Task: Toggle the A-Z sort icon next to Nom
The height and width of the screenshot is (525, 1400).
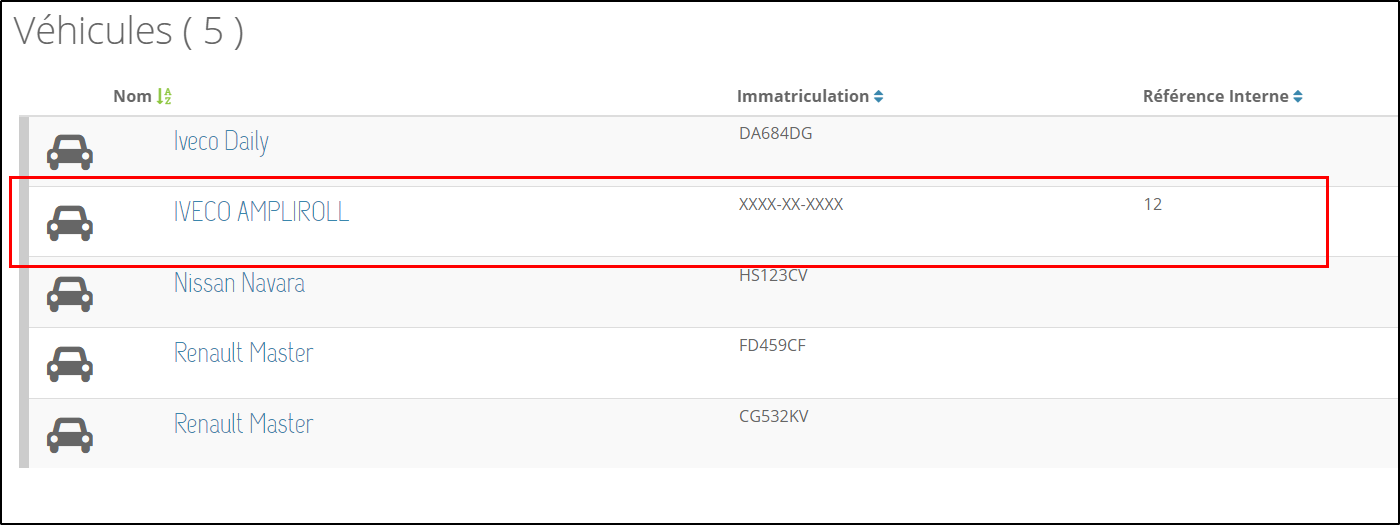Action: coord(165,97)
